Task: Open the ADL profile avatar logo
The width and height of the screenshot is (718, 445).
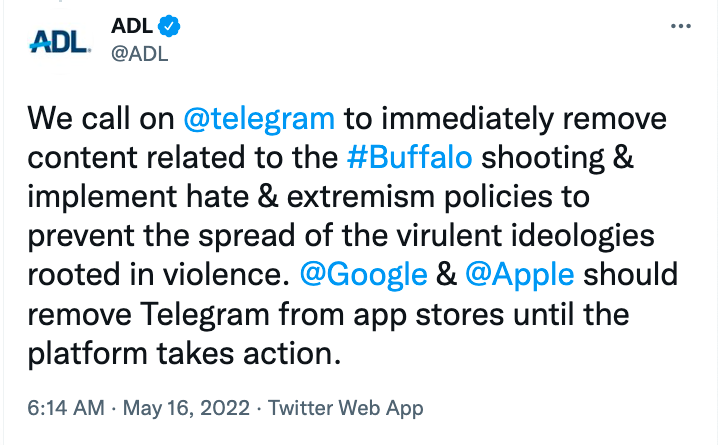Action: (x=59, y=41)
